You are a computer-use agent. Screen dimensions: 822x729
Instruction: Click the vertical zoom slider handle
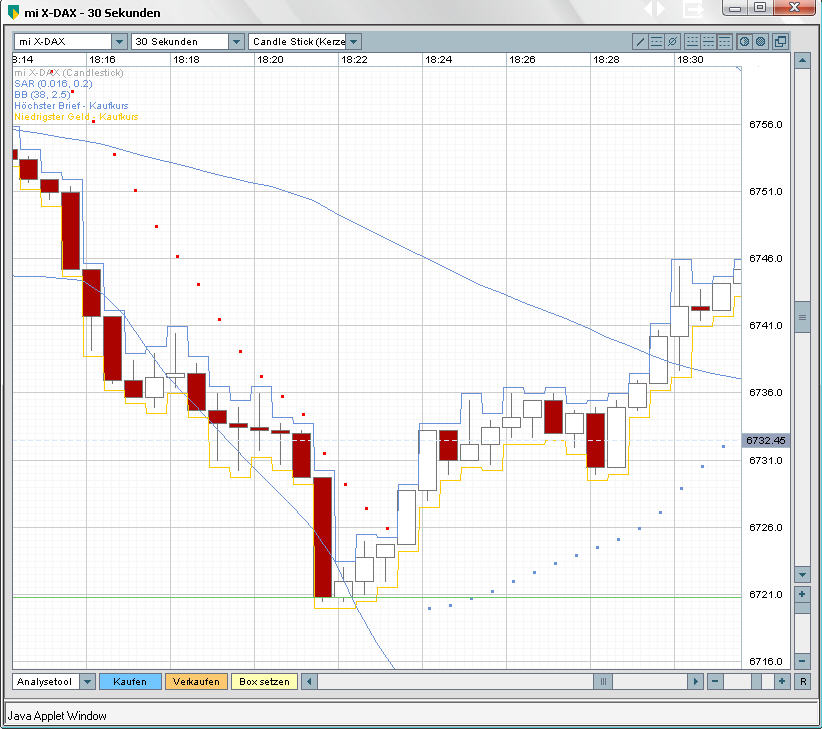[x=802, y=608]
